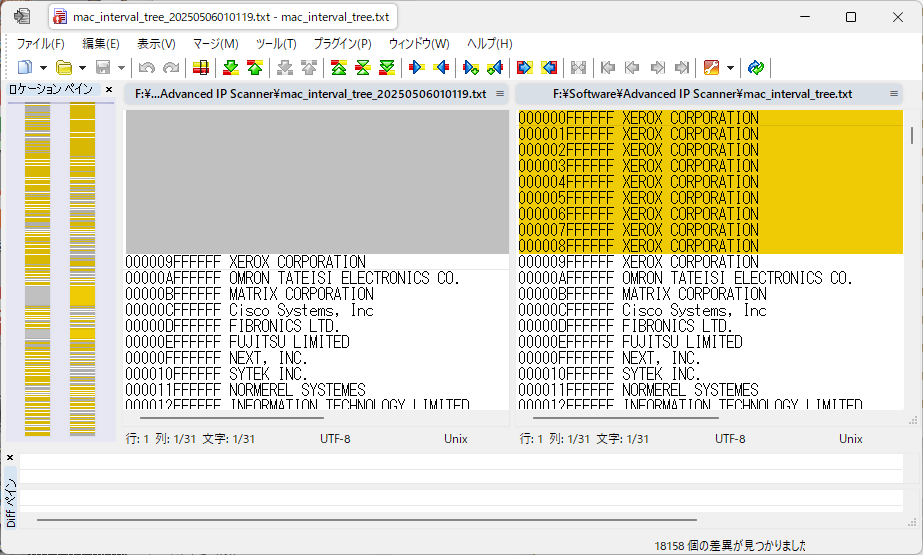Click the Copy to Right blue arrow icon
Screen dimensions: 923x555
pyautogui.click(x=417, y=68)
